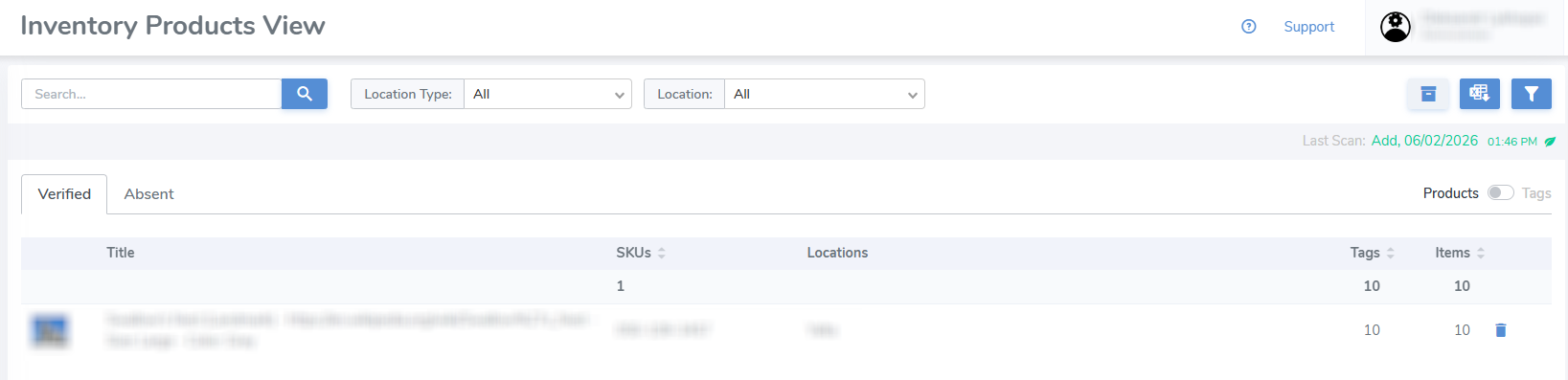Open filters with the funnel icon button
This screenshot has height=380, width=1568.
(x=1532, y=94)
